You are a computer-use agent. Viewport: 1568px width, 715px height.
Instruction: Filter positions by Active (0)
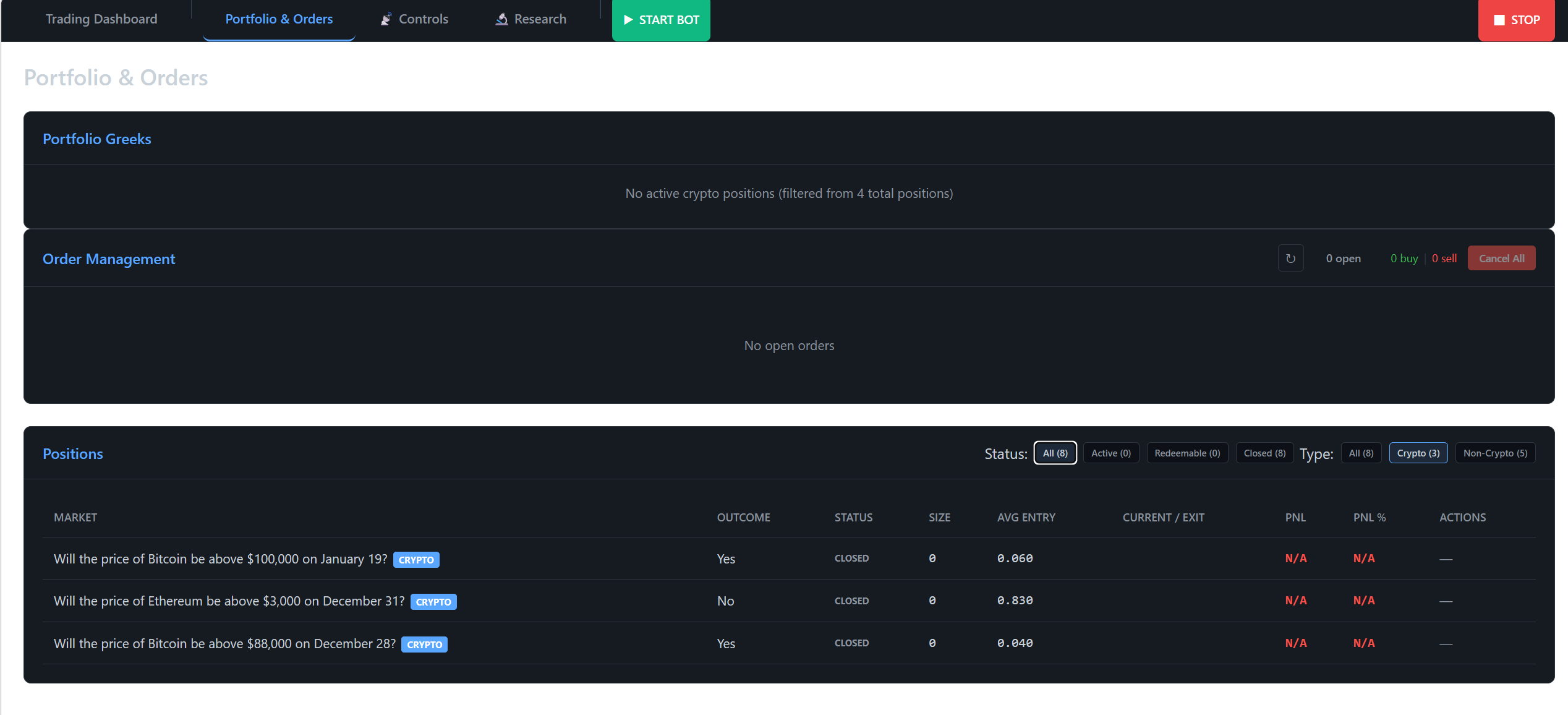[1110, 453]
